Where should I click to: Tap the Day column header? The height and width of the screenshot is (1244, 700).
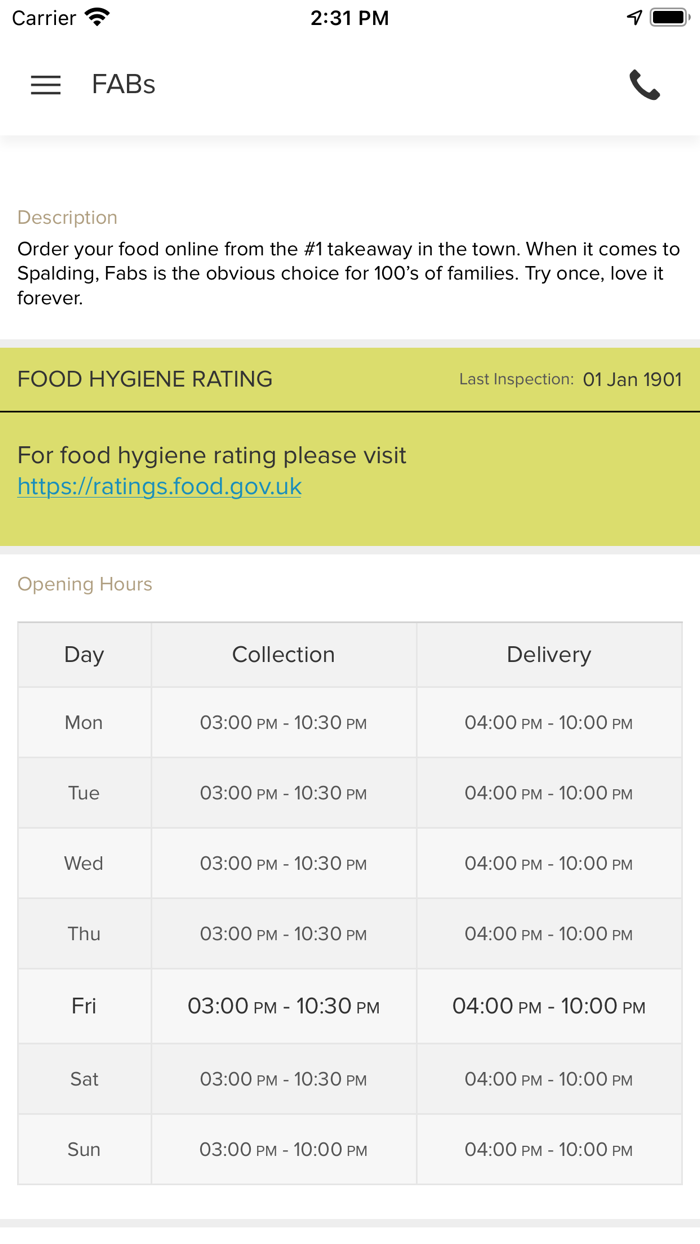pos(84,655)
